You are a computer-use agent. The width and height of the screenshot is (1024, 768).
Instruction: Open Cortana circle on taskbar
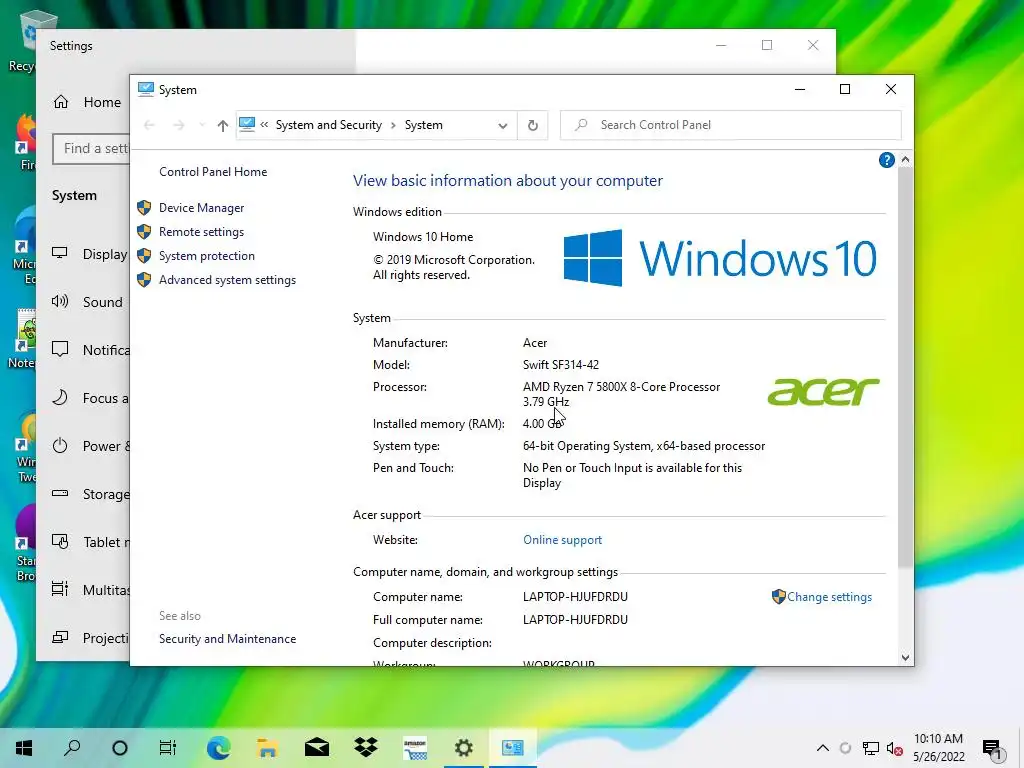[x=120, y=748]
